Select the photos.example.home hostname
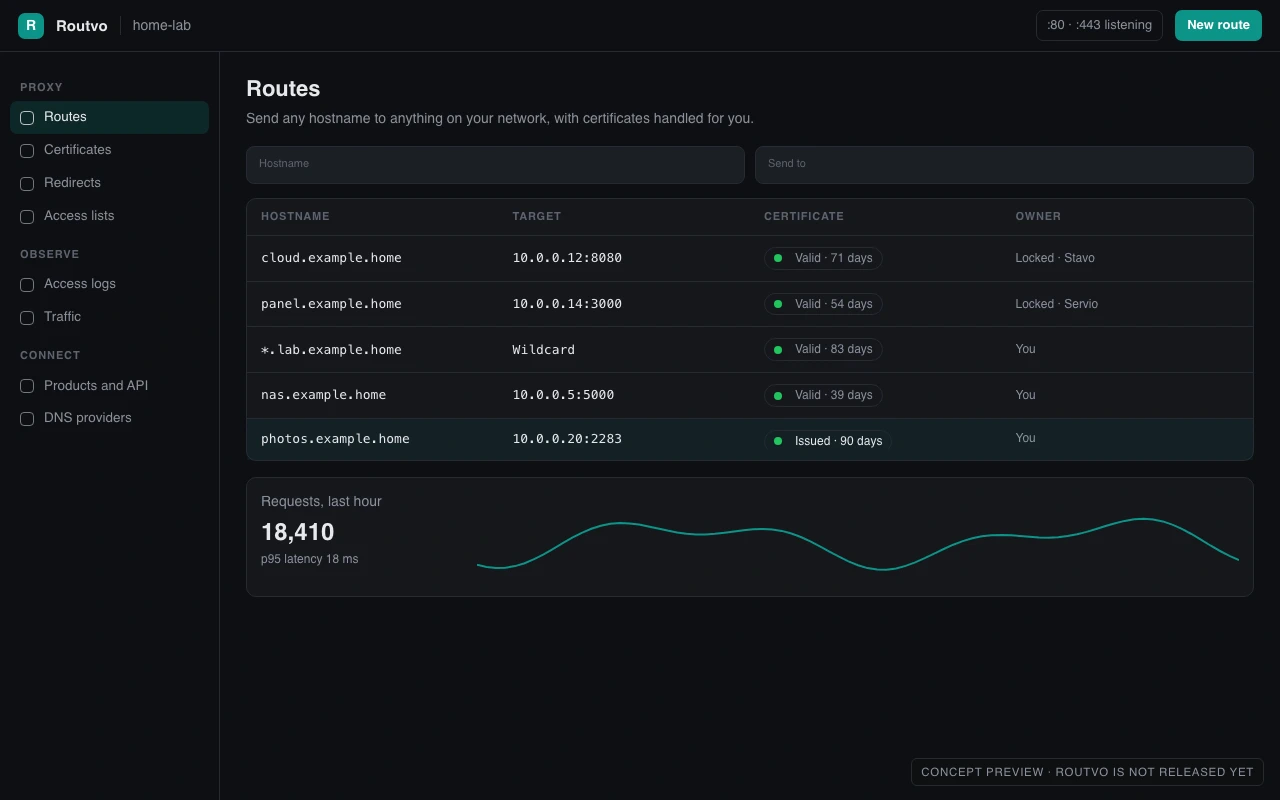Viewport: 1280px width, 800px height. [335, 439]
